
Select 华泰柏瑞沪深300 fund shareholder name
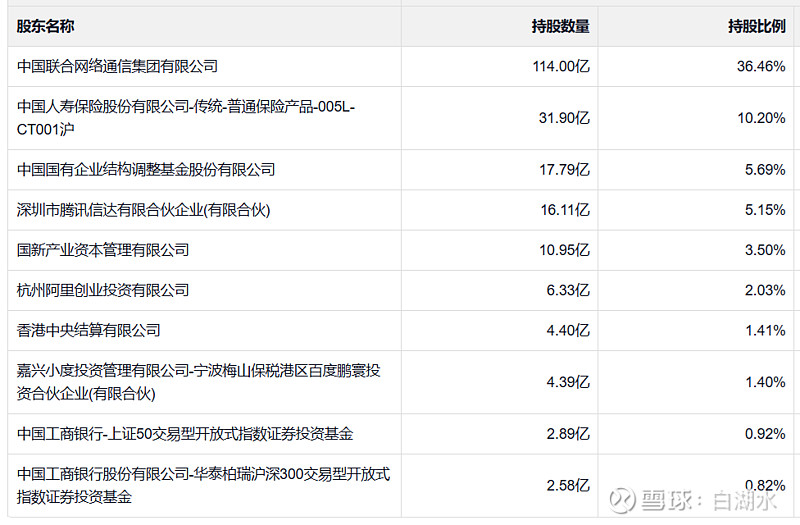click(203, 485)
